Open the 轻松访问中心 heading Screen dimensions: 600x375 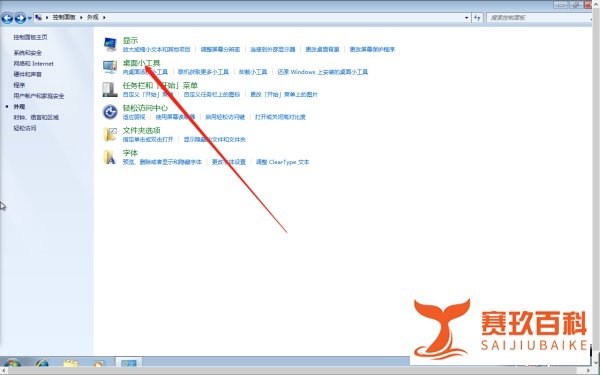145,108
